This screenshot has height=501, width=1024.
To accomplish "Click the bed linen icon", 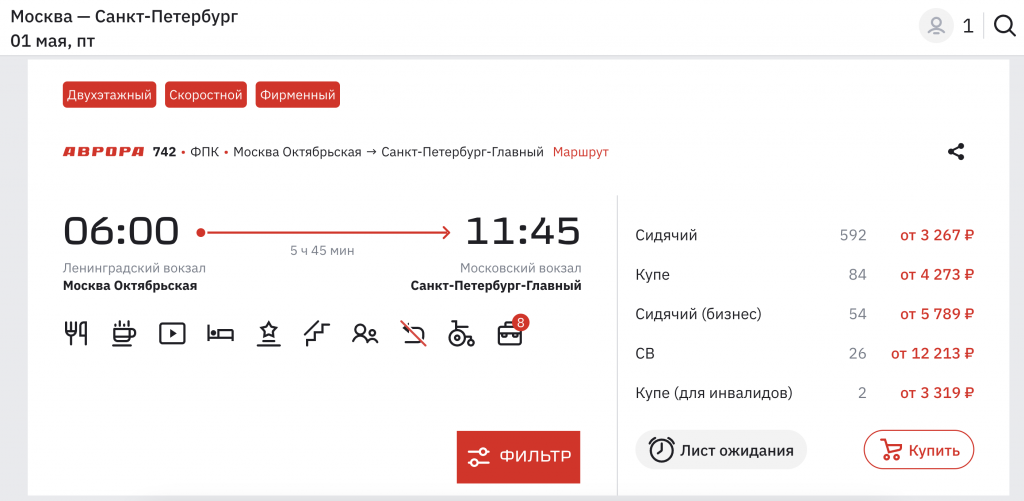I will (220, 333).
